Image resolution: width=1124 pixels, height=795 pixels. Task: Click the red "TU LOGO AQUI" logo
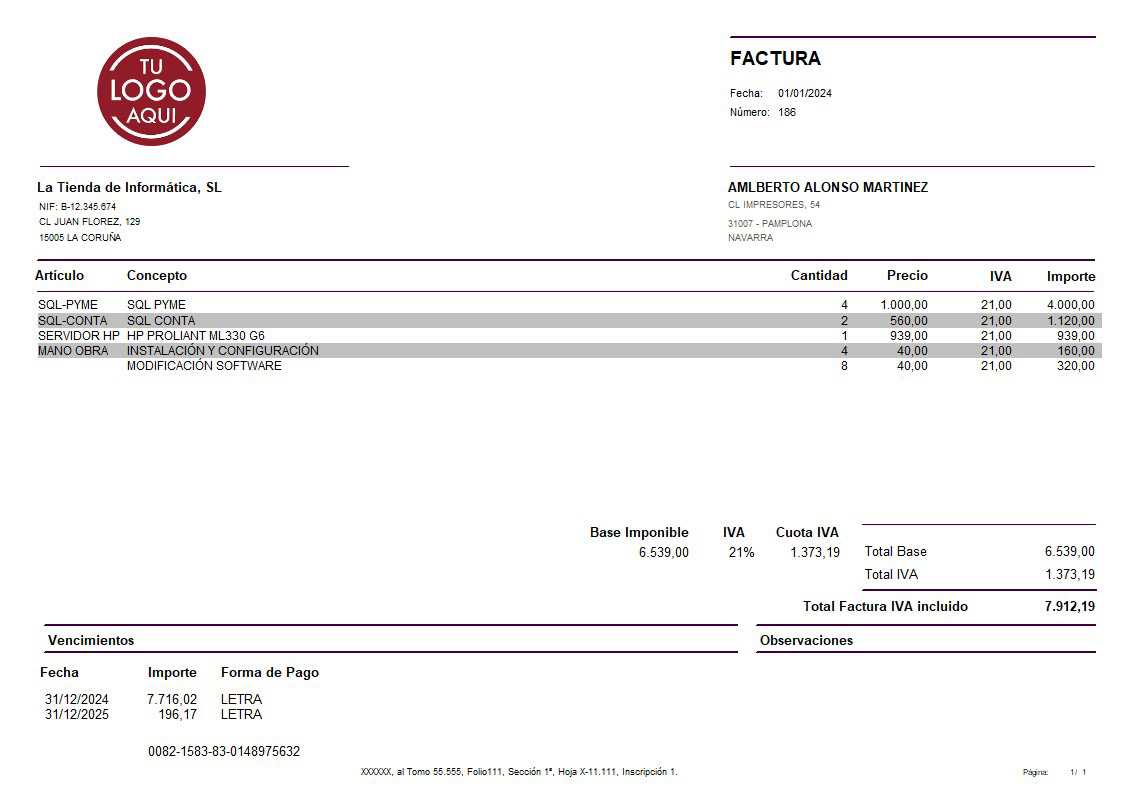pyautogui.click(x=151, y=92)
